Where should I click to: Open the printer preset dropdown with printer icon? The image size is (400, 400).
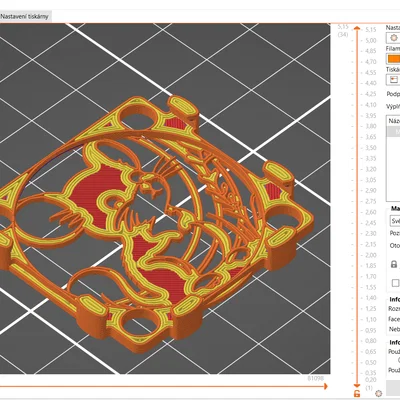pos(393,80)
